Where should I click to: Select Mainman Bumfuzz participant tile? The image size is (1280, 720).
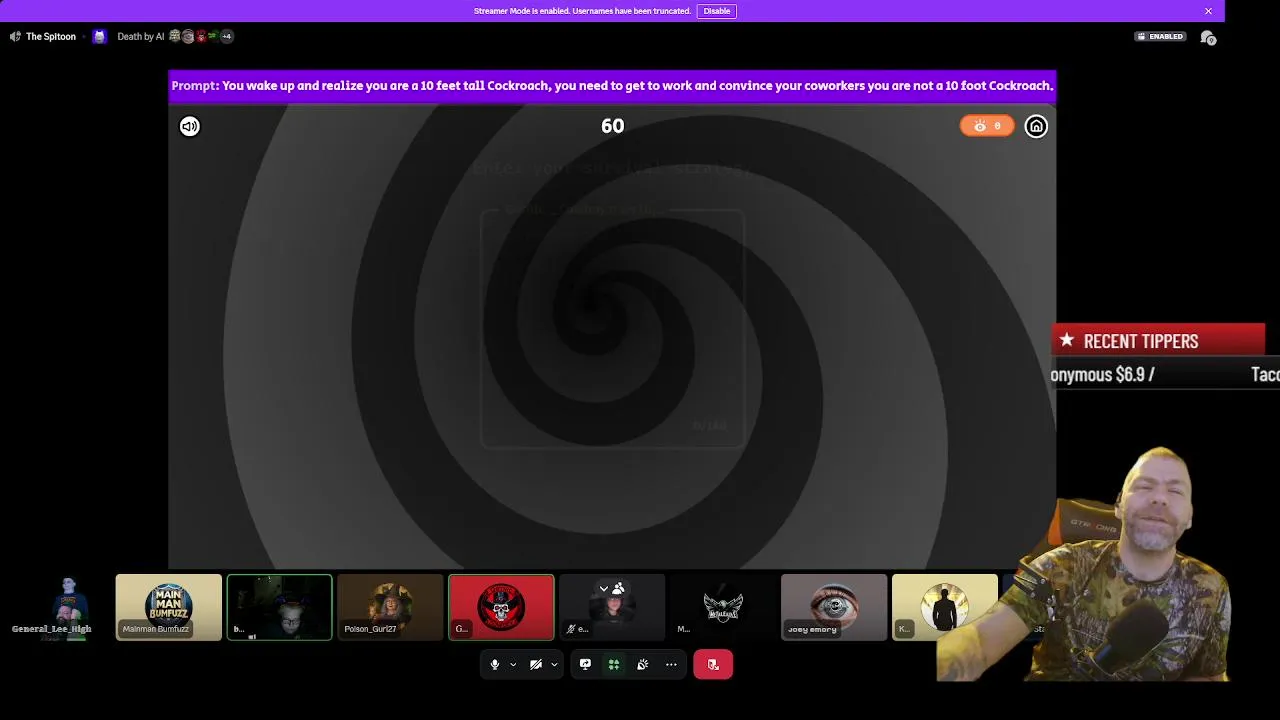click(168, 607)
